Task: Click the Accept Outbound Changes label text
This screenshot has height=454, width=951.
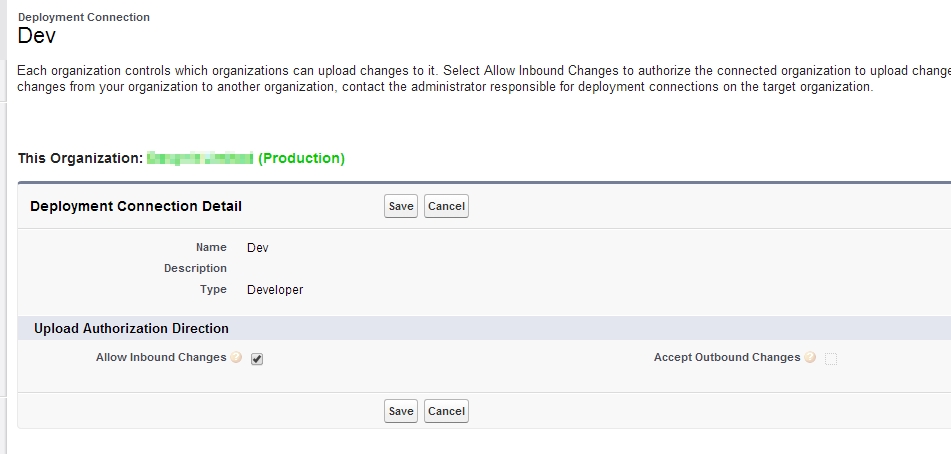Action: (x=727, y=357)
